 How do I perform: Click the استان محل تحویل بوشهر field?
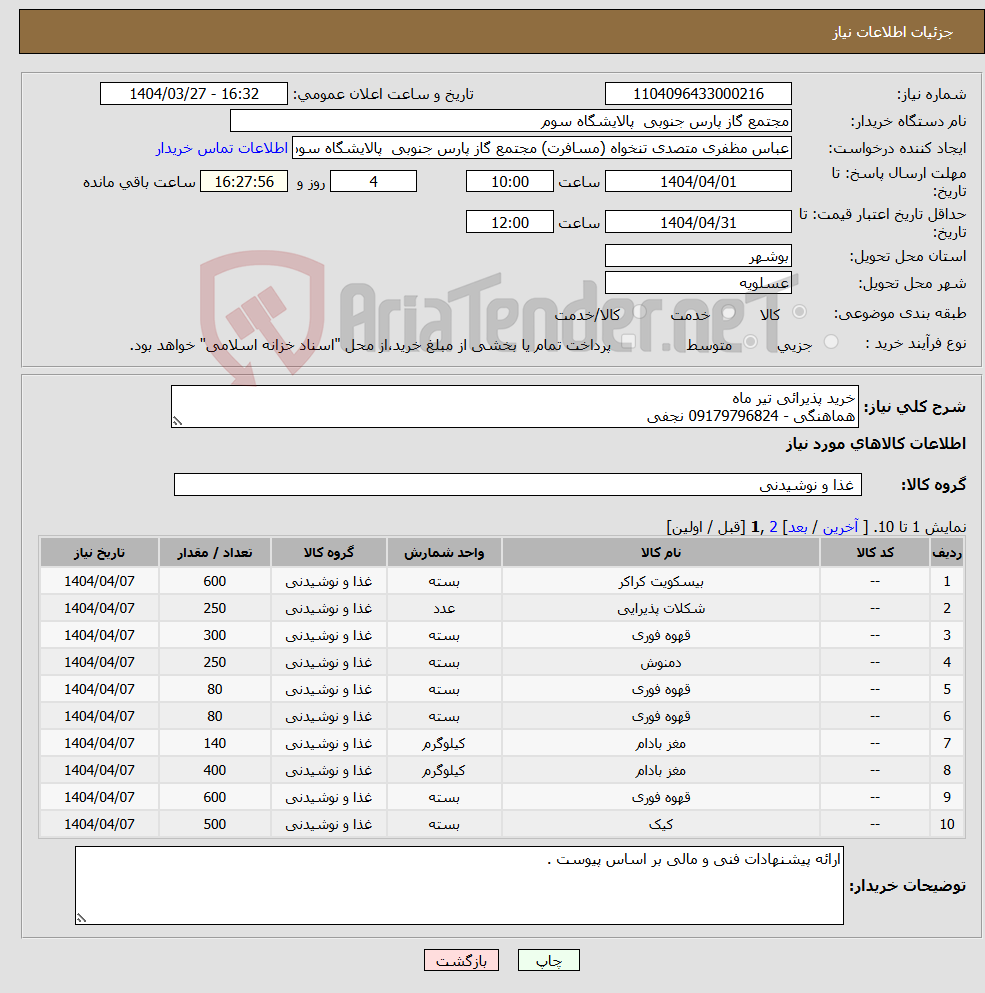coord(697,255)
